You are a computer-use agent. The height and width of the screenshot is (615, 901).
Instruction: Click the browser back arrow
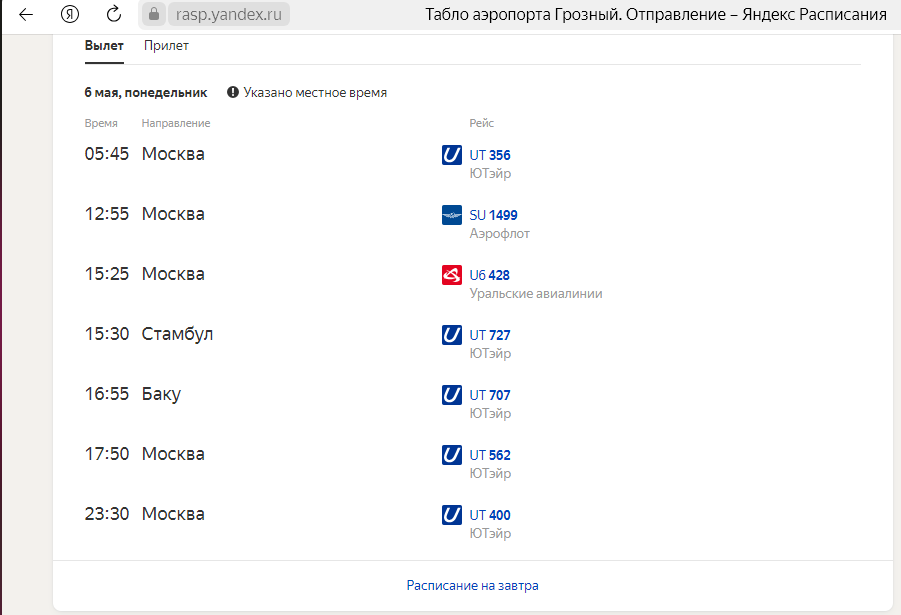tap(26, 14)
